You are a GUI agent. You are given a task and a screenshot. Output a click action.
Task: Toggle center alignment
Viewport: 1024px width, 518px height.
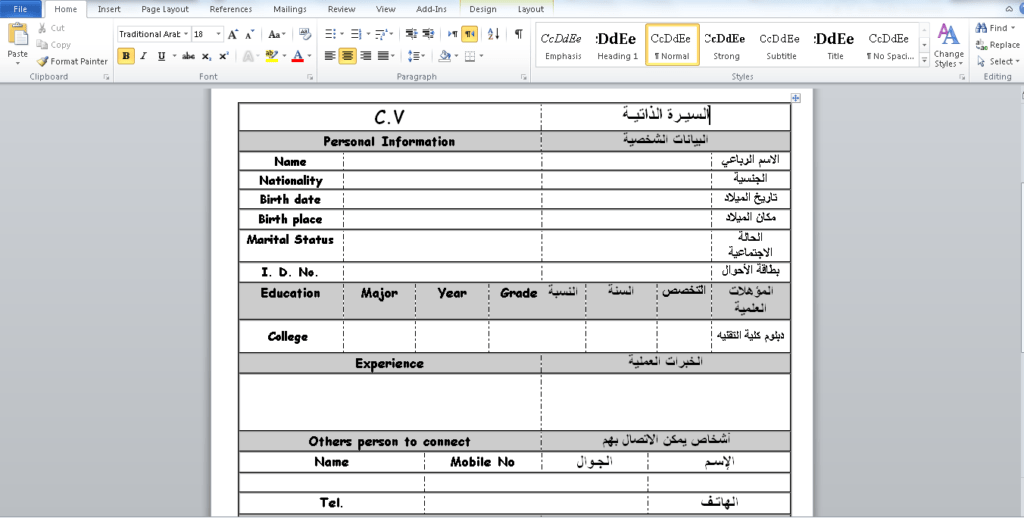(347, 56)
